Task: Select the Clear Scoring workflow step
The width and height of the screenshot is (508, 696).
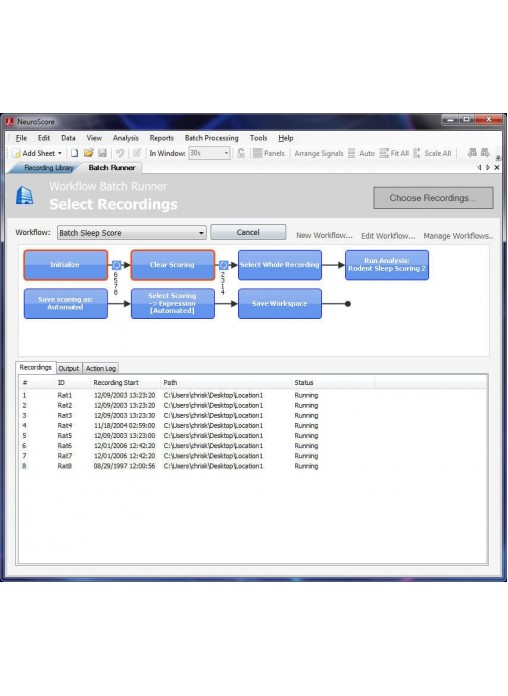Action: (173, 265)
